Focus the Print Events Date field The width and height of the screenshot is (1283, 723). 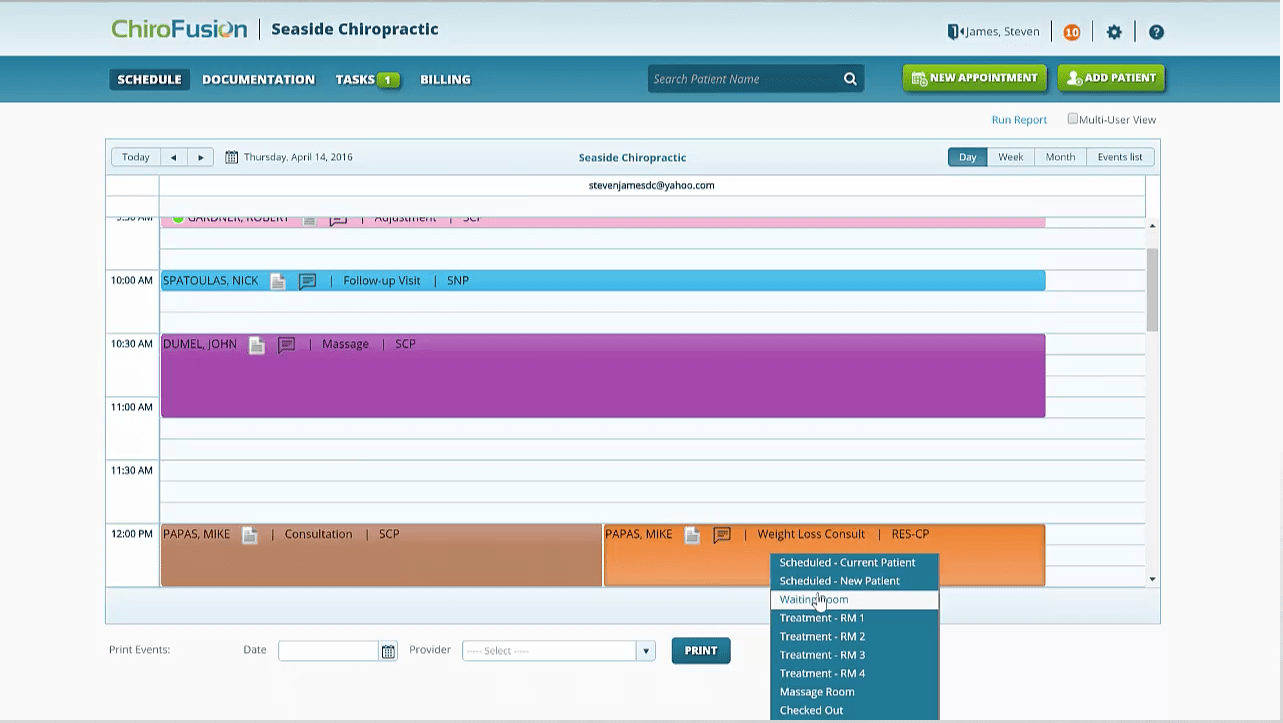(x=328, y=651)
